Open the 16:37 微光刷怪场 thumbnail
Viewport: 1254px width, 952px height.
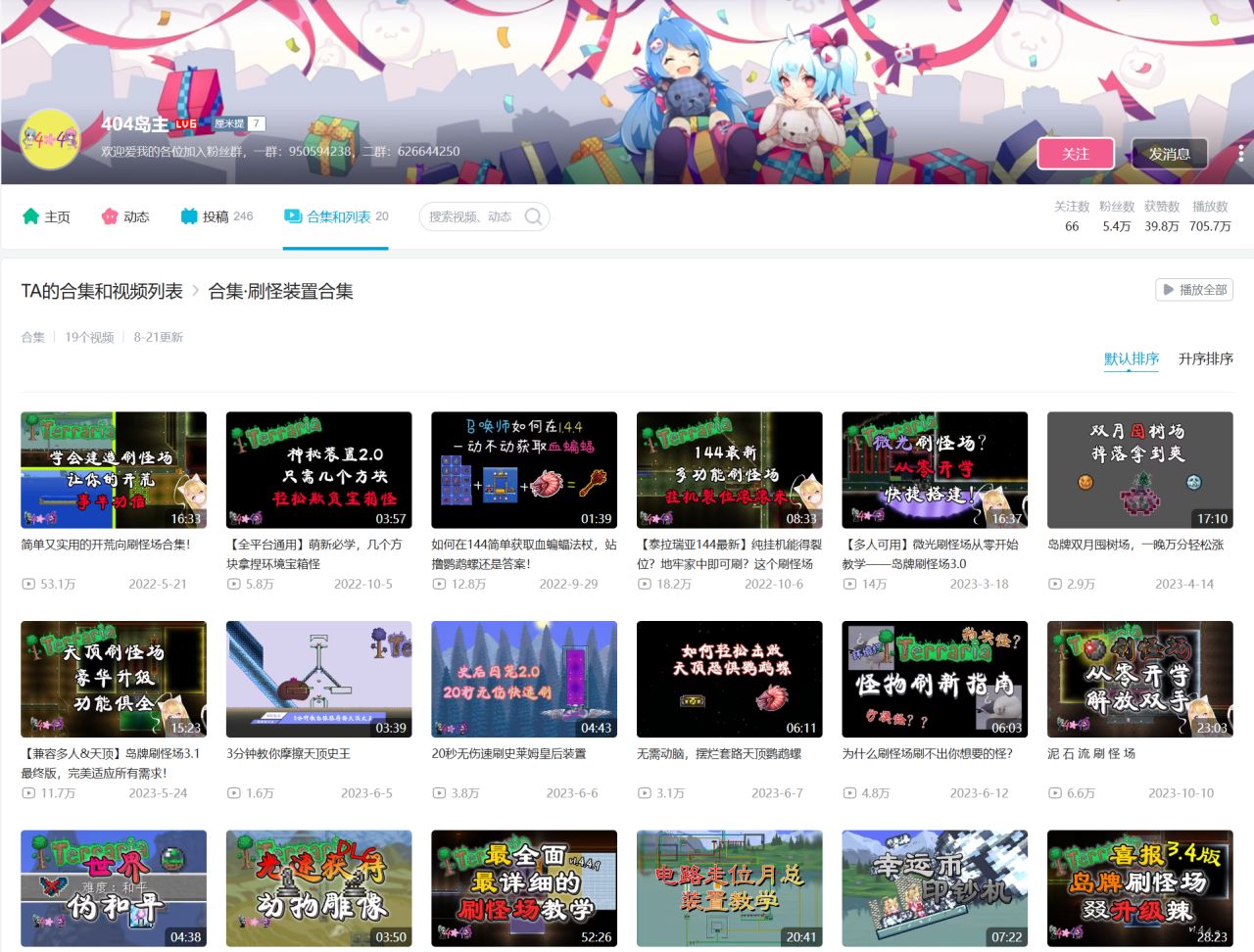pos(935,470)
